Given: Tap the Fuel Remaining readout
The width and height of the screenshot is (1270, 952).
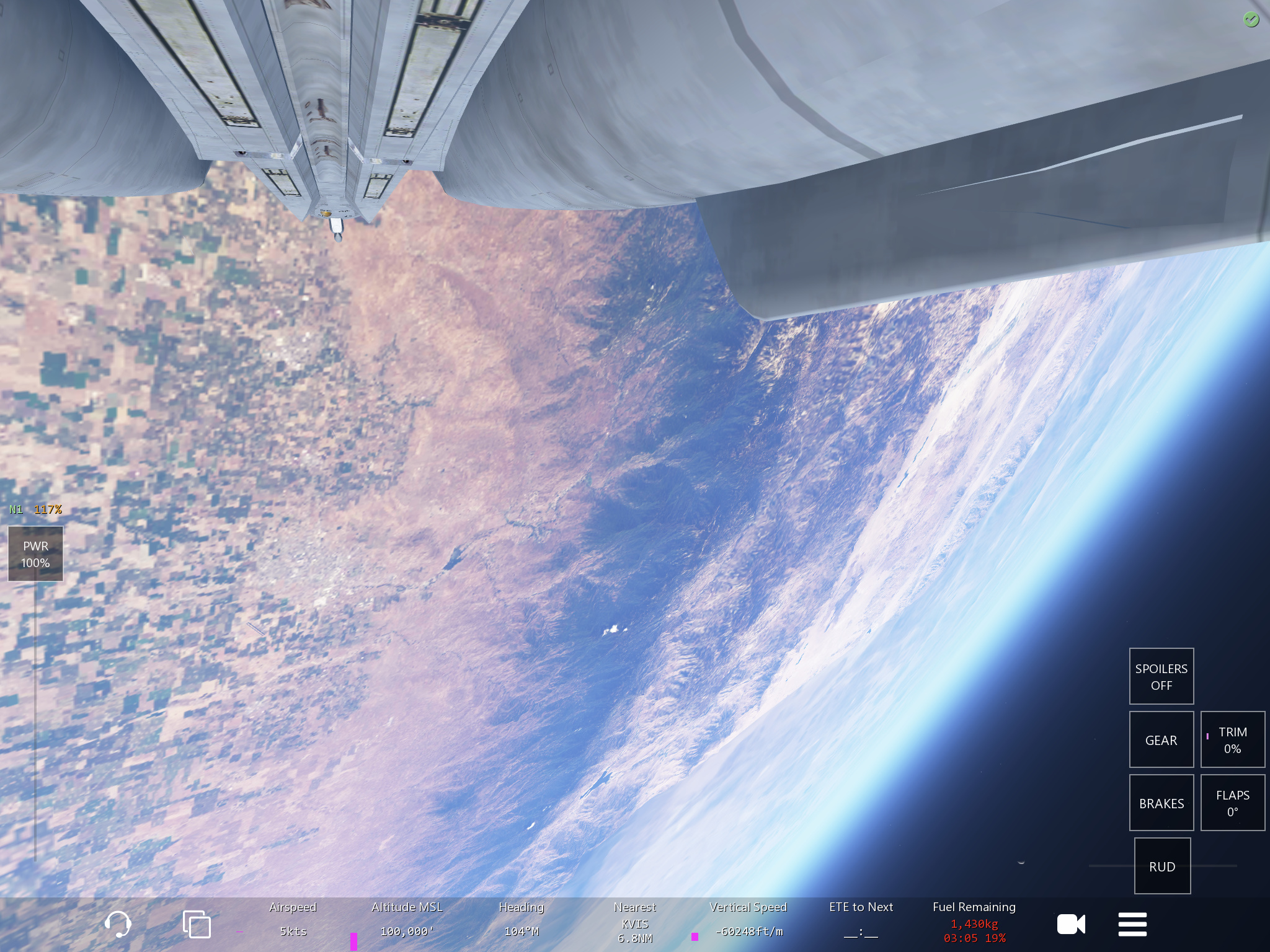Looking at the screenshot, I should point(974,923).
